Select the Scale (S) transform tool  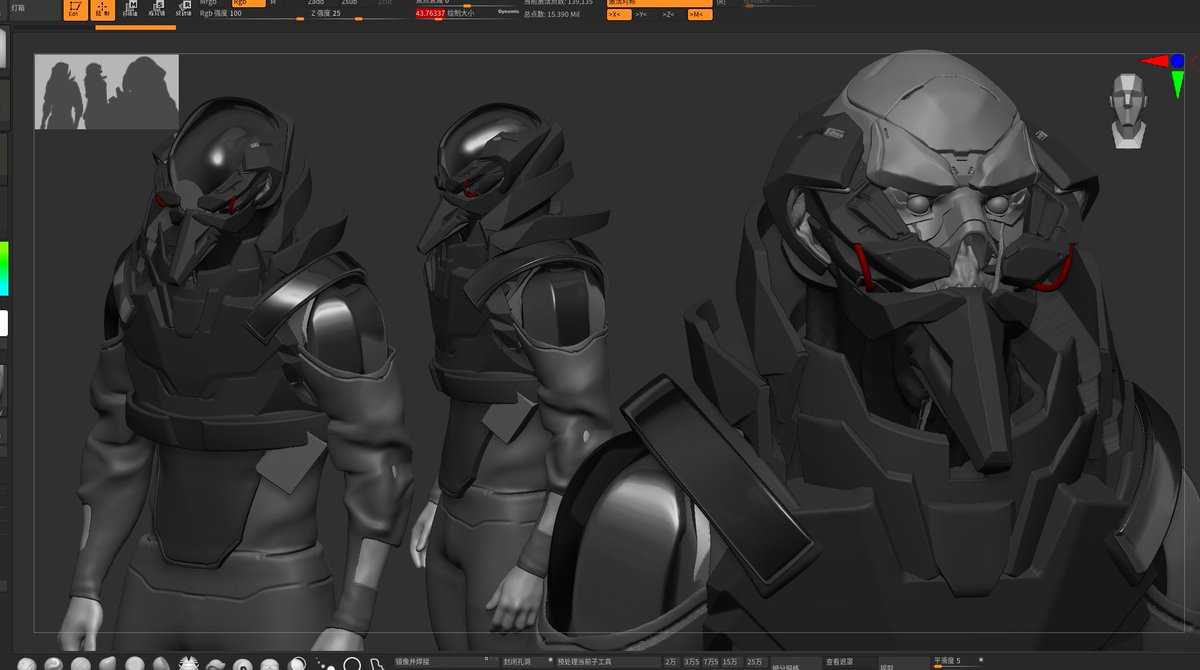tap(157, 10)
